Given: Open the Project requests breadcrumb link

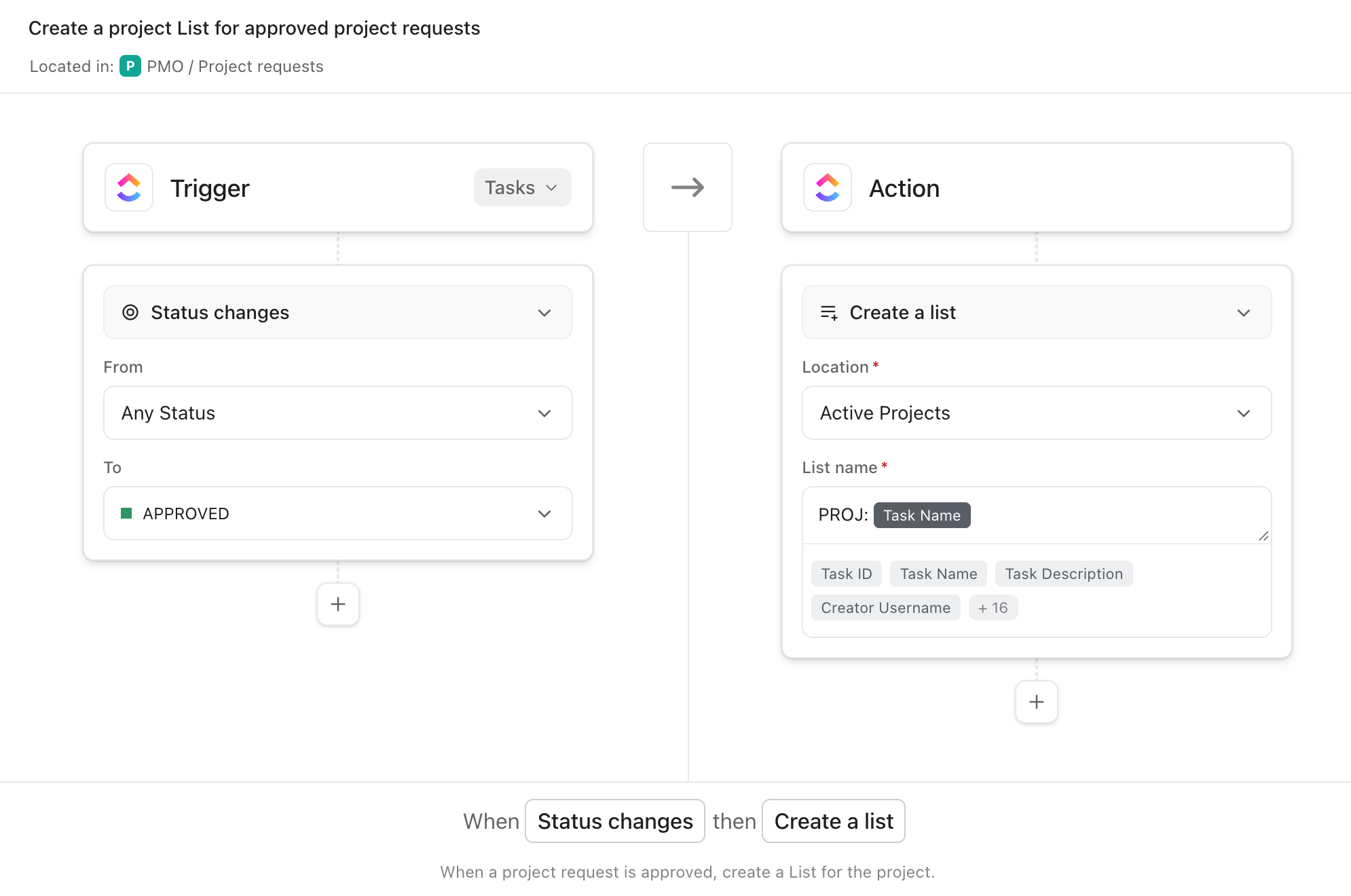Looking at the screenshot, I should pos(261,66).
